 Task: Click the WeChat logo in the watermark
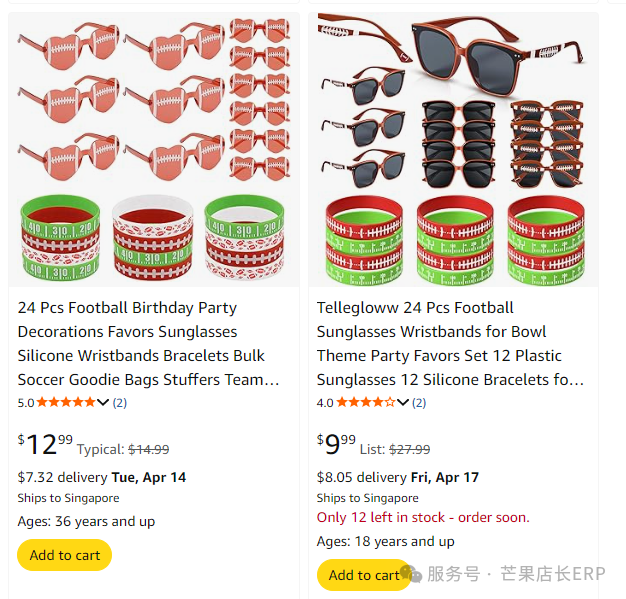409,574
